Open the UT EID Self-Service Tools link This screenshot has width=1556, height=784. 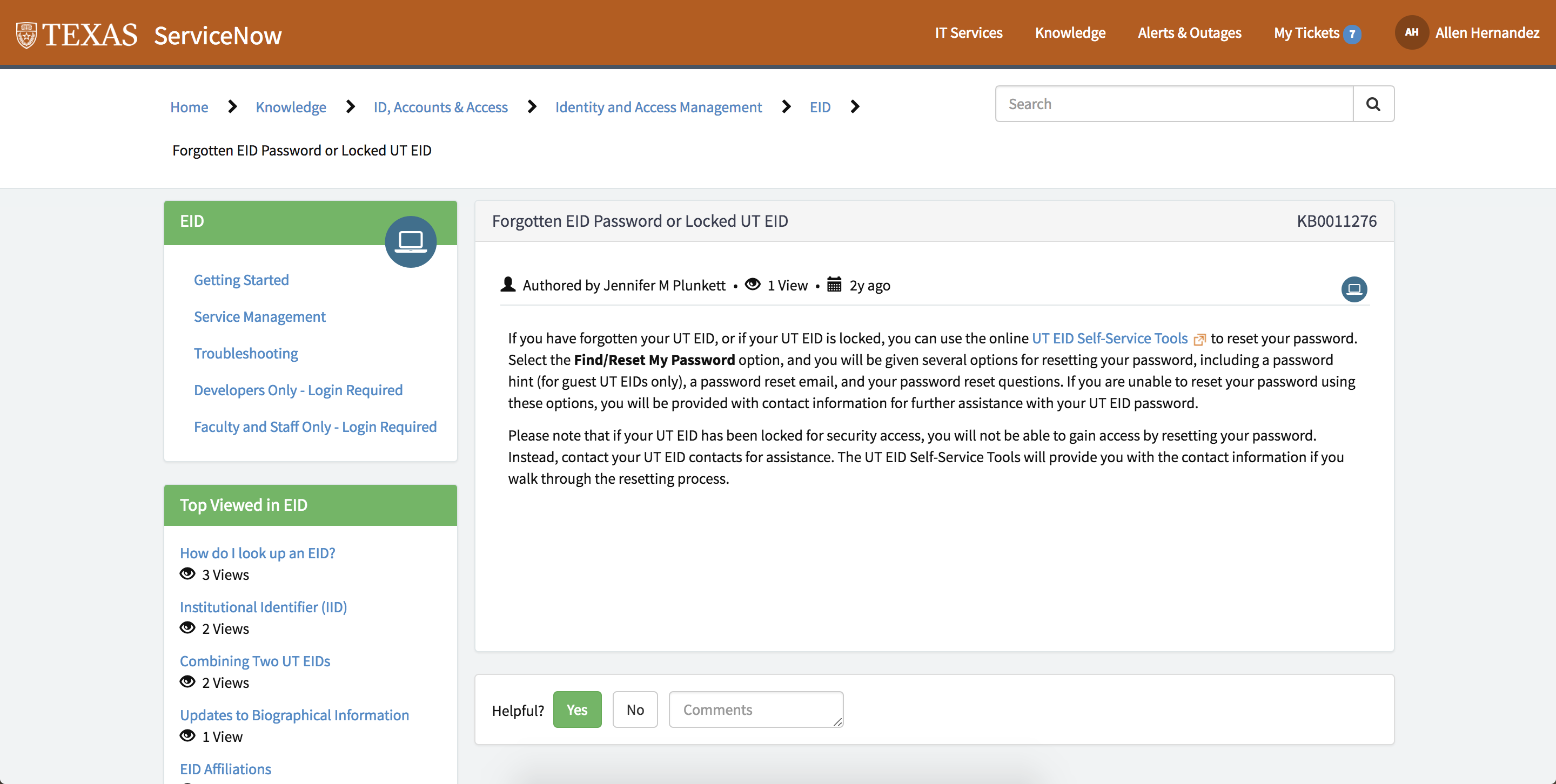pyautogui.click(x=1109, y=338)
